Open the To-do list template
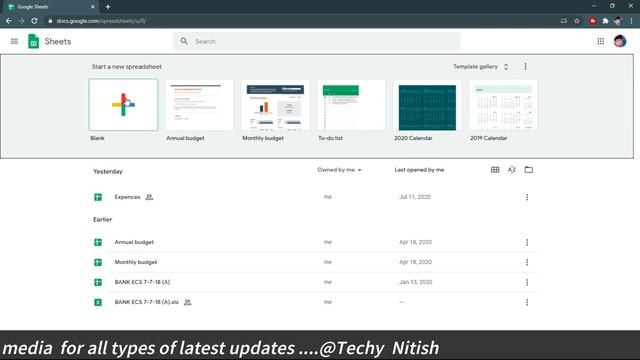The width and height of the screenshot is (640, 360). tap(351, 105)
